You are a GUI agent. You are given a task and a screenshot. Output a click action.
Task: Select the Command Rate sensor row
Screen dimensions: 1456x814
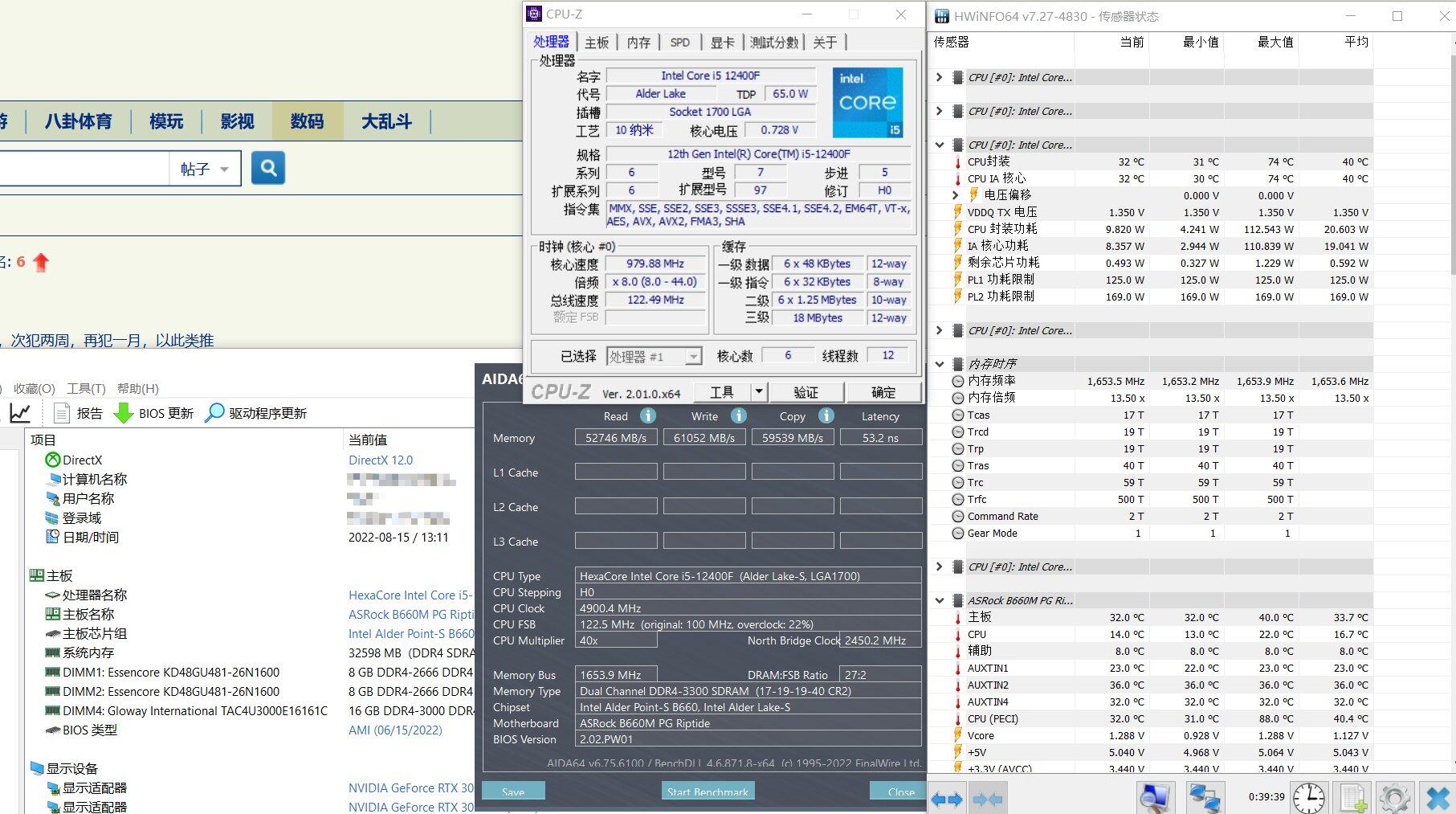point(1152,516)
